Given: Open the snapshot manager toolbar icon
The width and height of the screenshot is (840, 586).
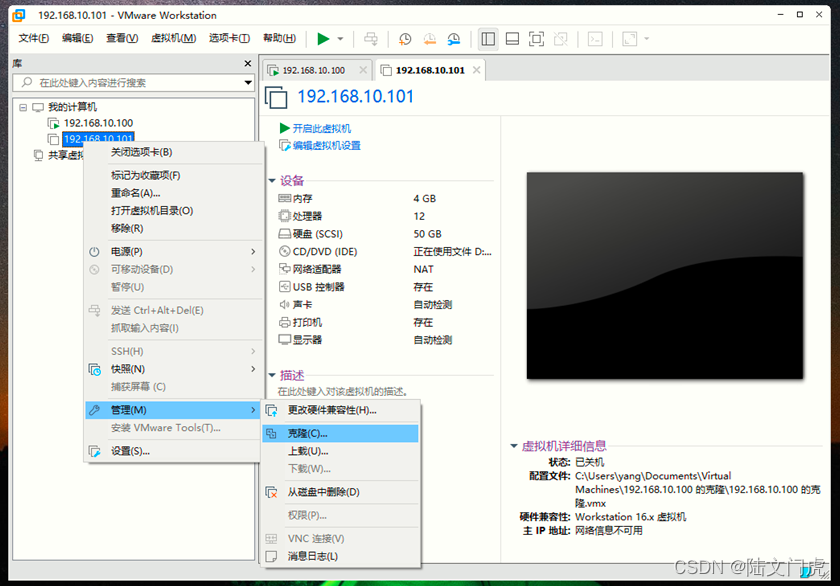Looking at the screenshot, I should coord(454,39).
